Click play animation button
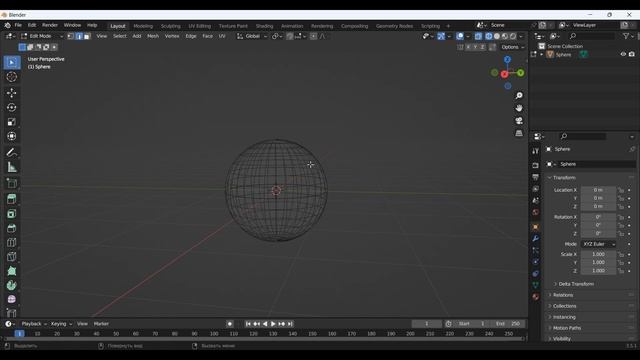The height and width of the screenshot is (360, 640). (273, 324)
